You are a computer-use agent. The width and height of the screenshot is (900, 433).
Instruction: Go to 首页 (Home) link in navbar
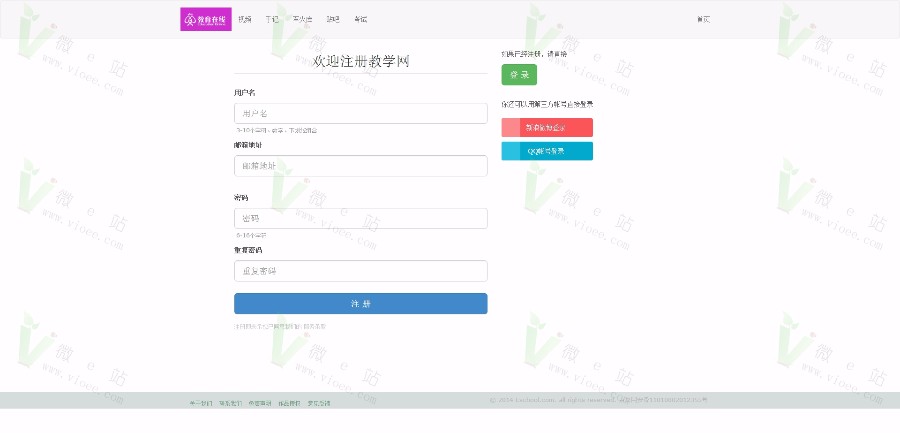tap(703, 20)
